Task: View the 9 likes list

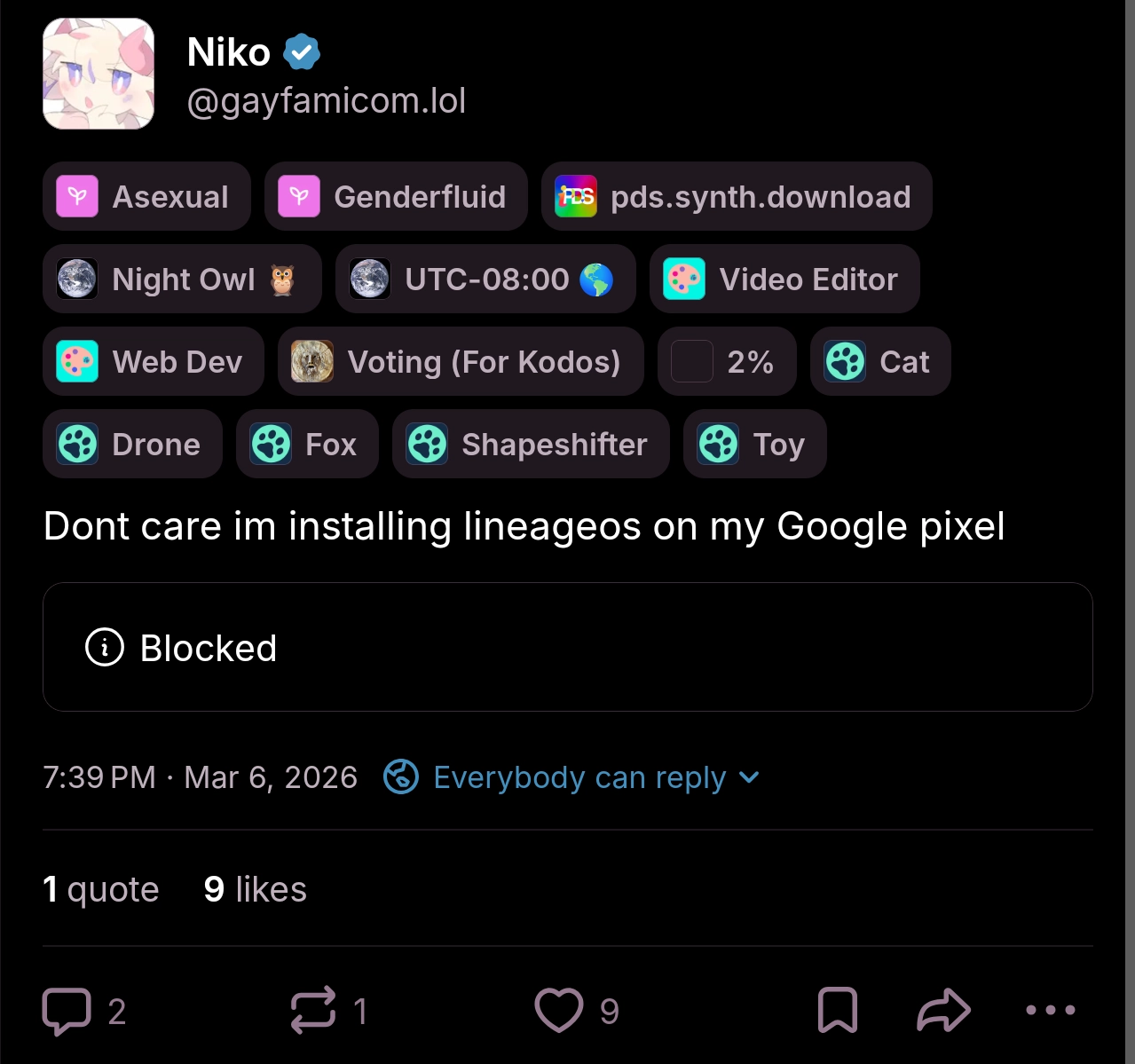Action: coord(254,888)
